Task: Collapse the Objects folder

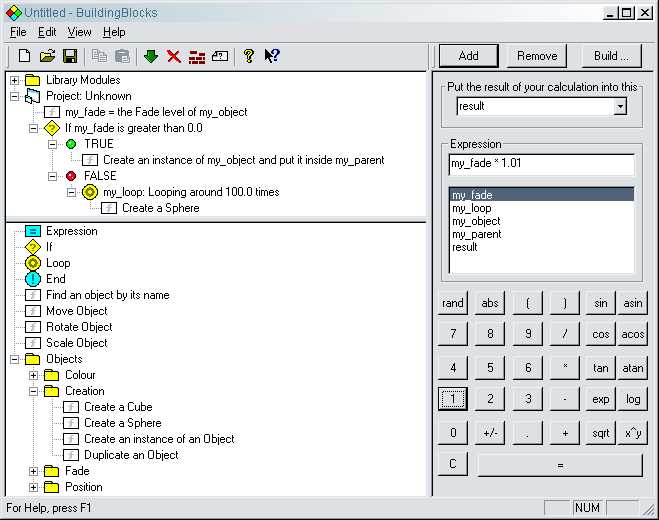Action: click(14, 359)
